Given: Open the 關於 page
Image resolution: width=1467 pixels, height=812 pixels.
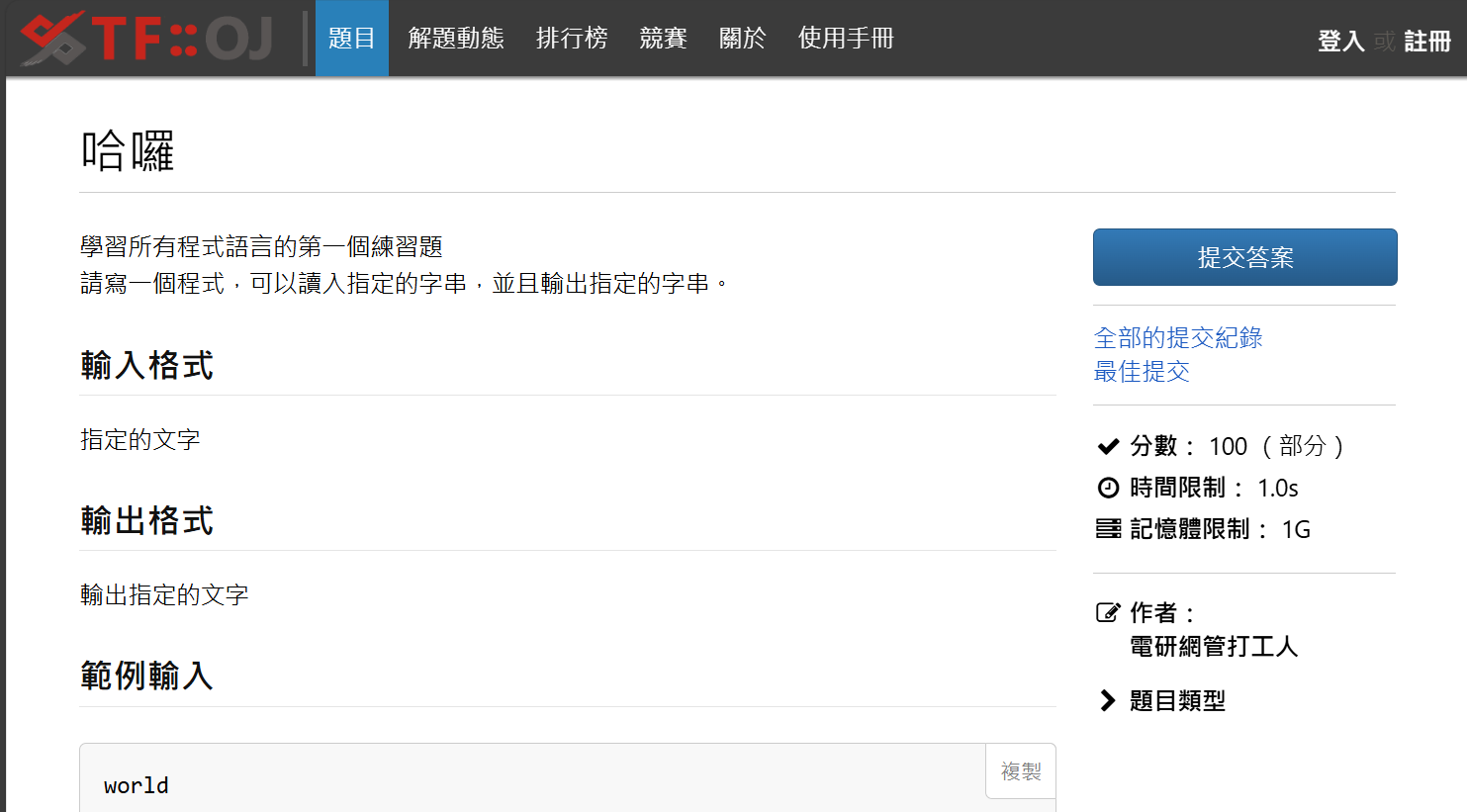Looking at the screenshot, I should pyautogui.click(x=742, y=39).
